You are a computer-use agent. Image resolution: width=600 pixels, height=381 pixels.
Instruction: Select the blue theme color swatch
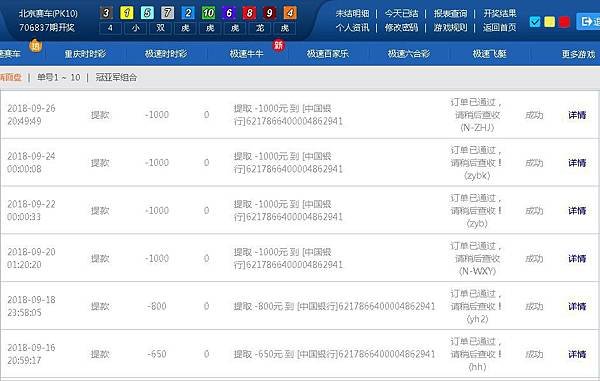(x=535, y=22)
